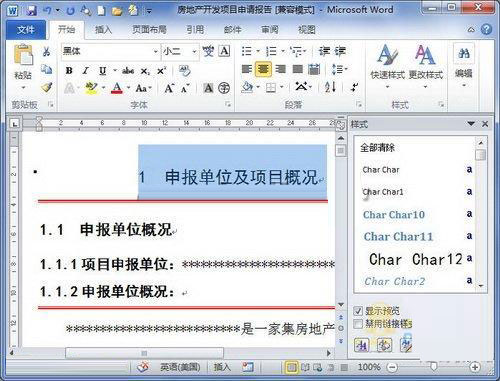
Task: Open the font size dropdown
Action: click(x=194, y=51)
